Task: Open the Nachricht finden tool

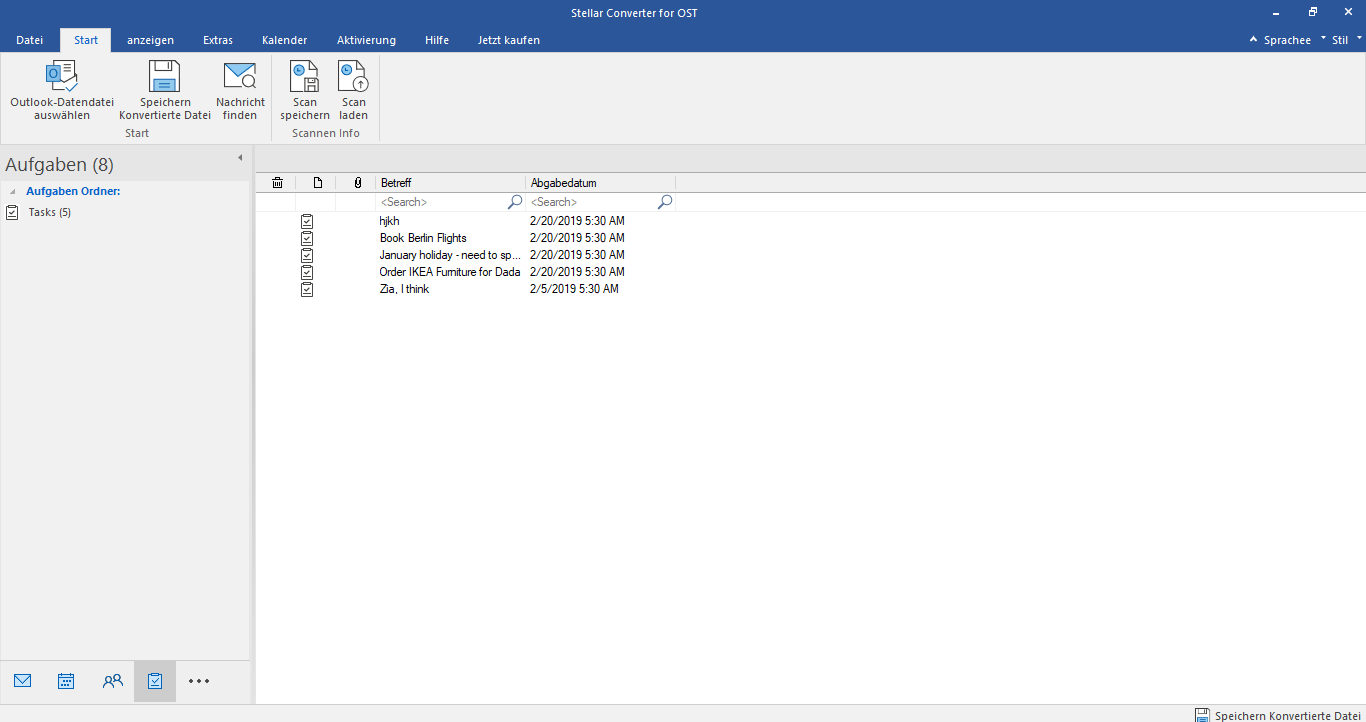Action: click(x=240, y=77)
